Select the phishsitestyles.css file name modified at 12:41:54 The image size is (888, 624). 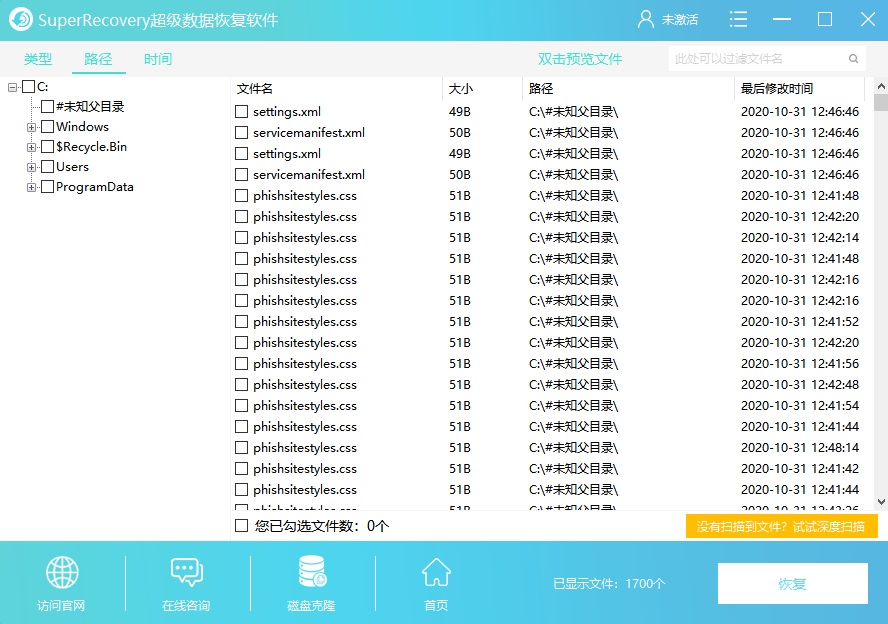305,405
